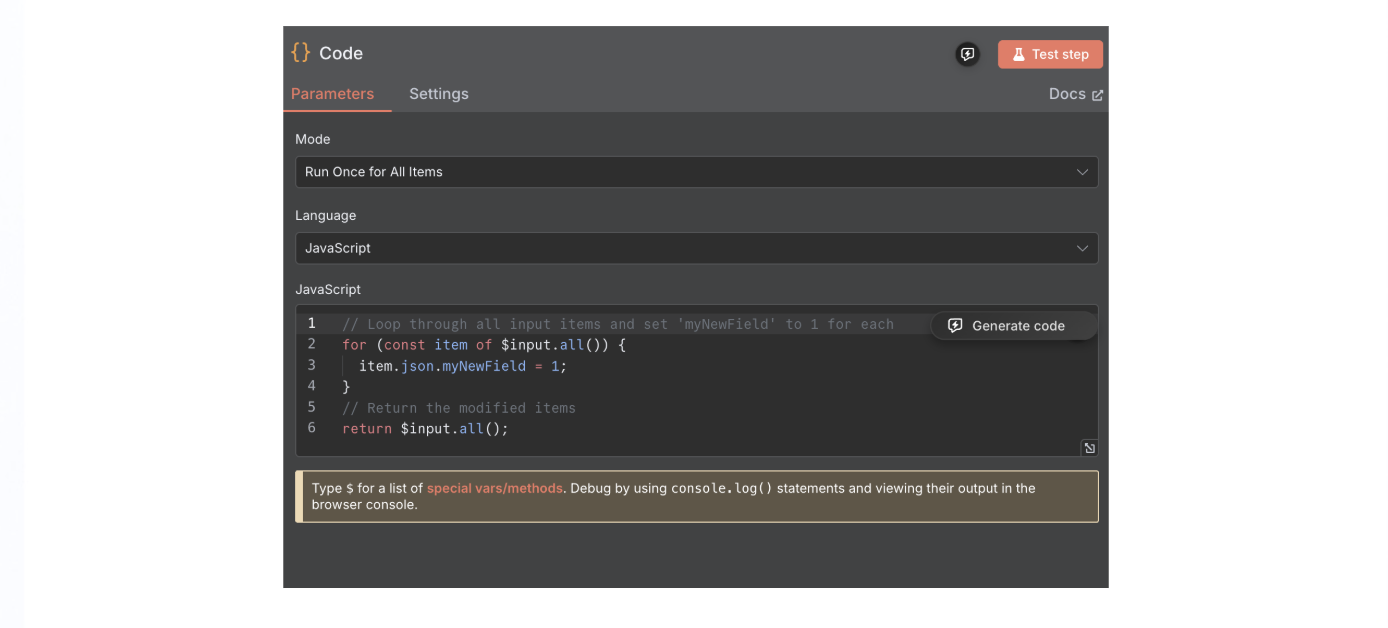The width and height of the screenshot is (1388, 628).
Task: Click line number 4 in the editor
Action: (x=312, y=386)
